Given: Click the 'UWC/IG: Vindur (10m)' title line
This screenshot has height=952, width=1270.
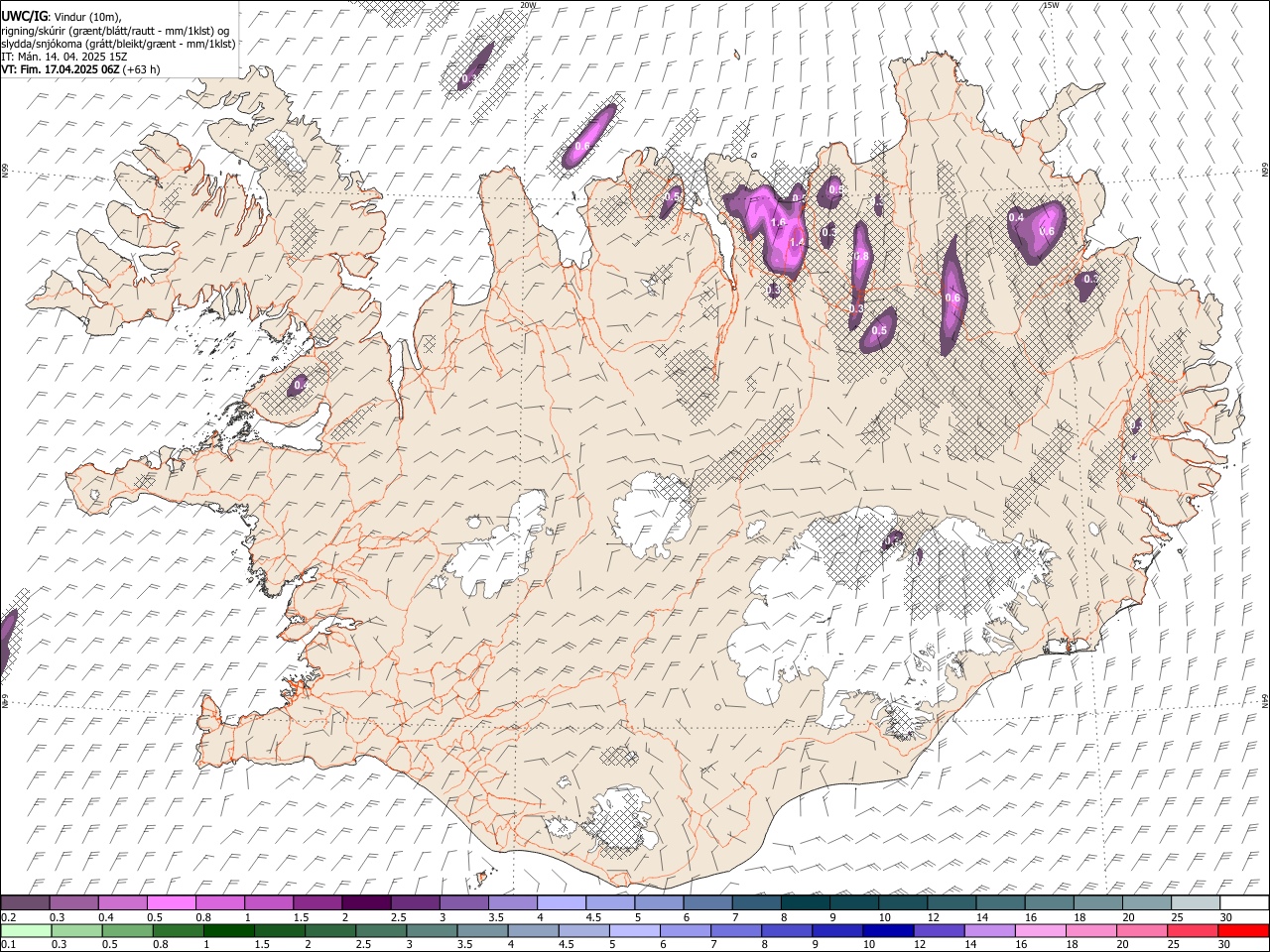Looking at the screenshot, I should click(x=61, y=17).
